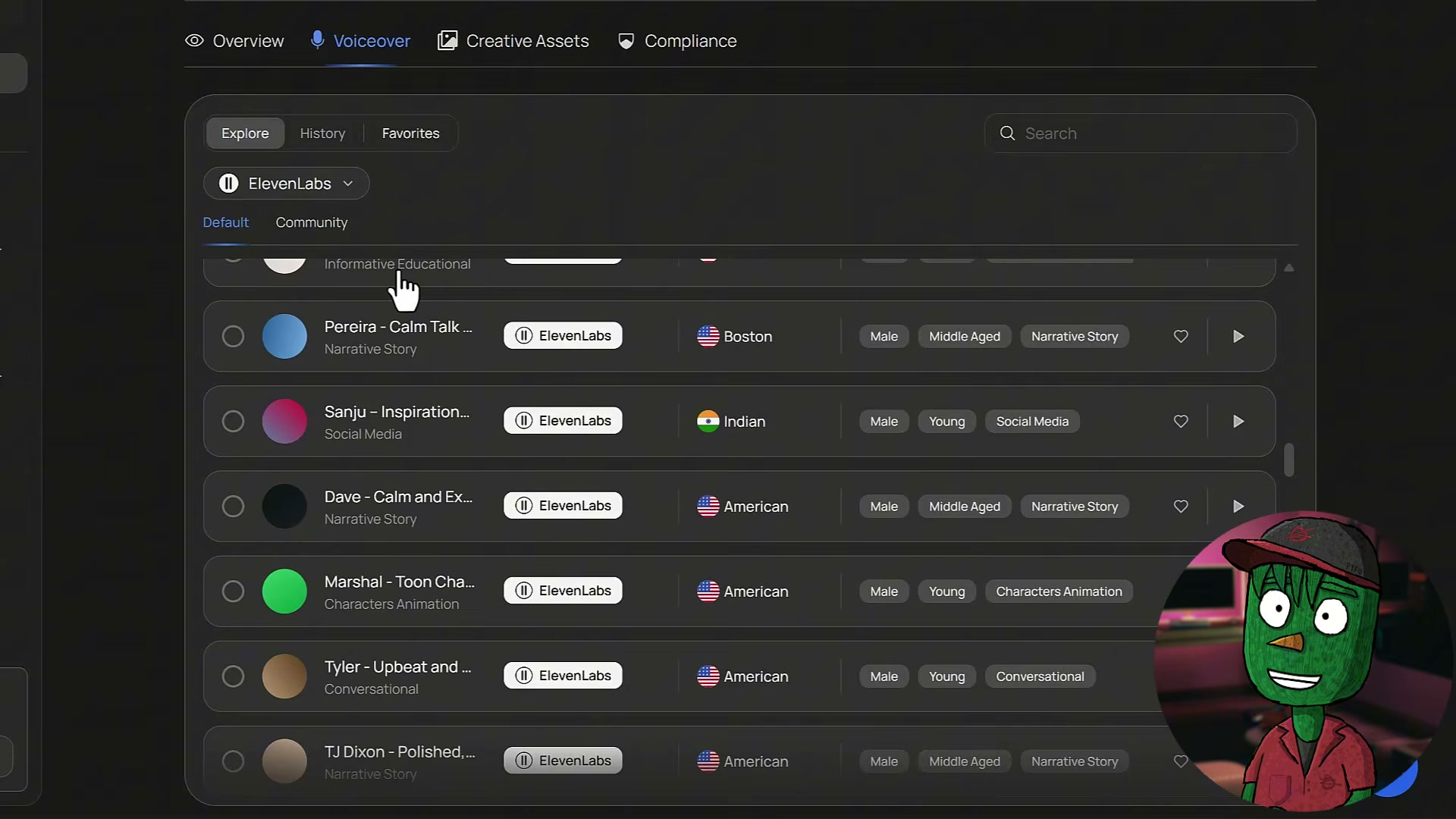Switch to the Community voices tab
Viewport: 1456px width, 819px height.
pyautogui.click(x=312, y=222)
